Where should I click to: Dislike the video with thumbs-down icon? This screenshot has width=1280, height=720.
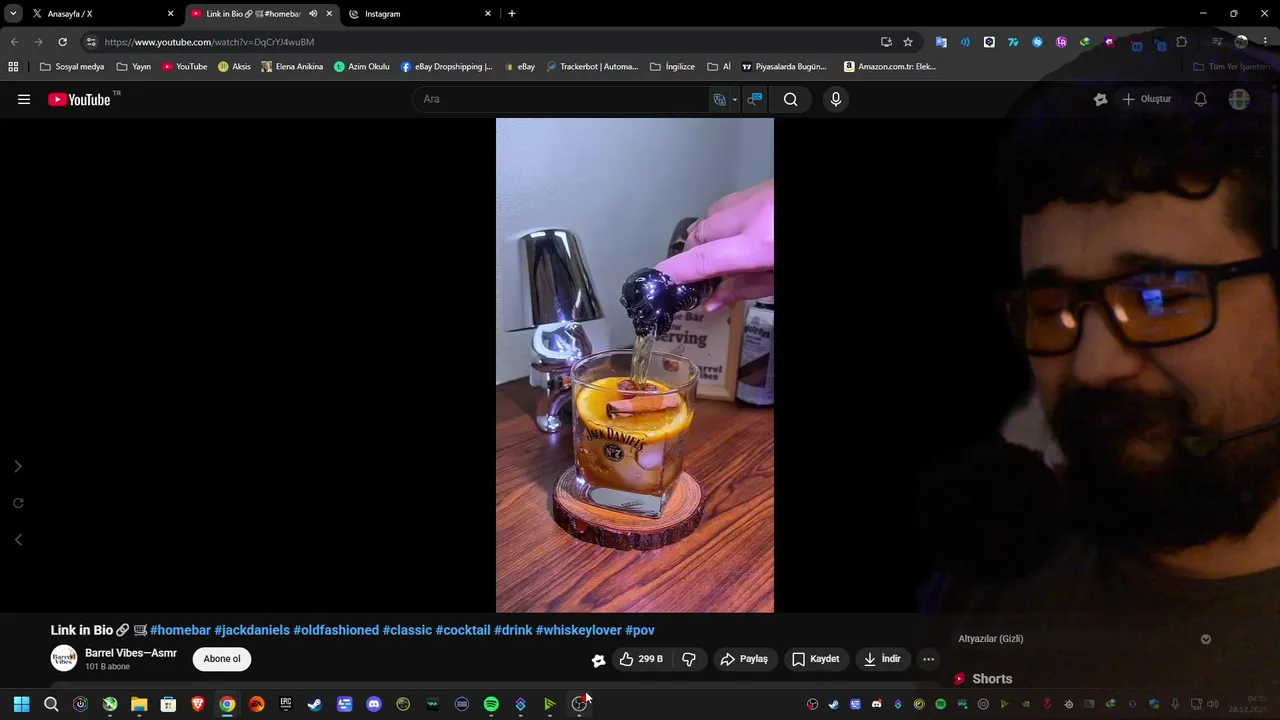coord(689,659)
